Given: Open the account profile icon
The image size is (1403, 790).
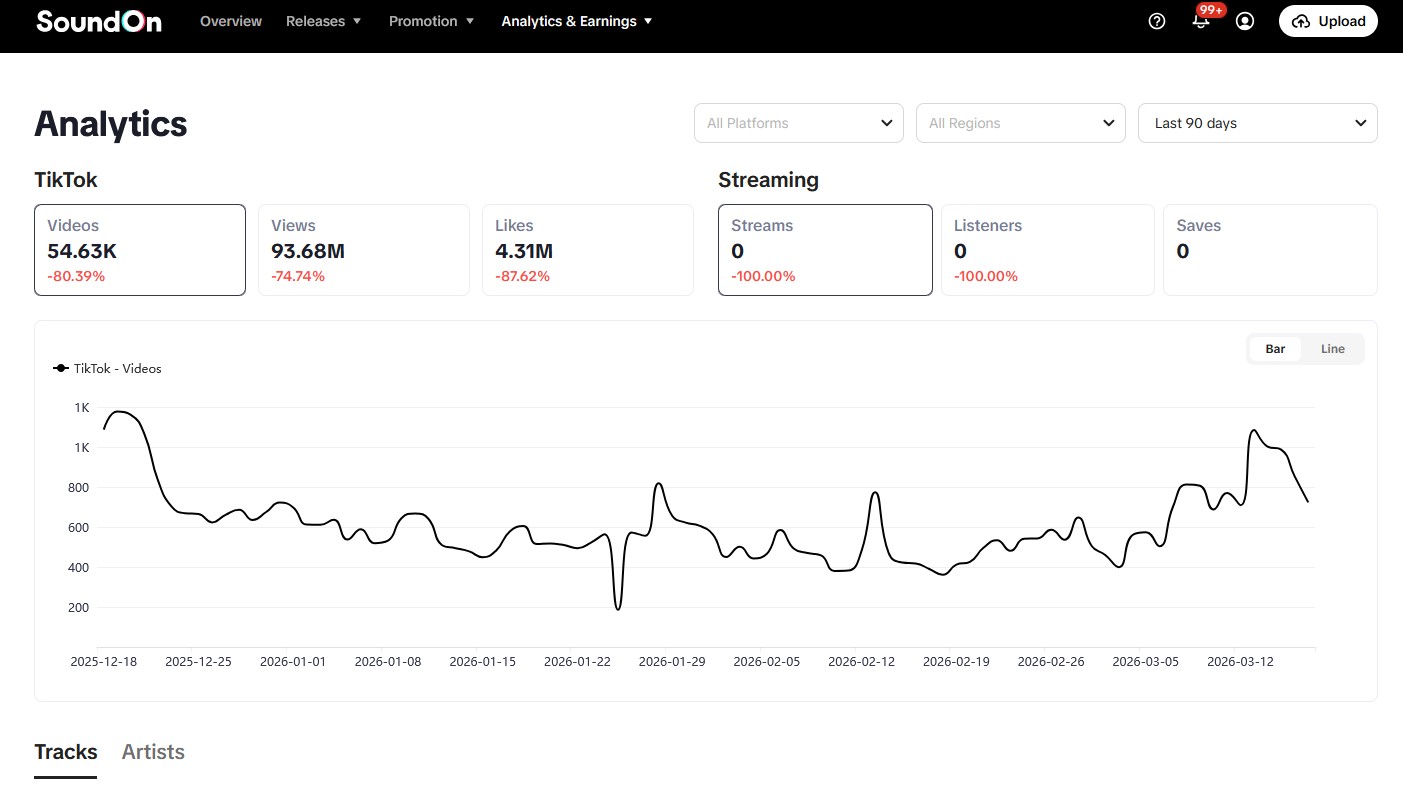Looking at the screenshot, I should click(1244, 20).
